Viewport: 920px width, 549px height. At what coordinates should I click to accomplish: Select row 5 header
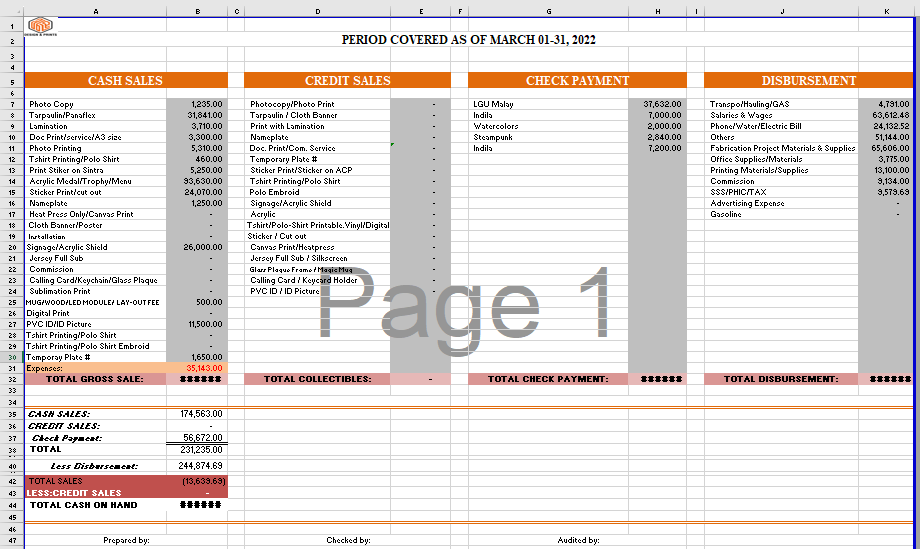pyautogui.click(x=12, y=81)
